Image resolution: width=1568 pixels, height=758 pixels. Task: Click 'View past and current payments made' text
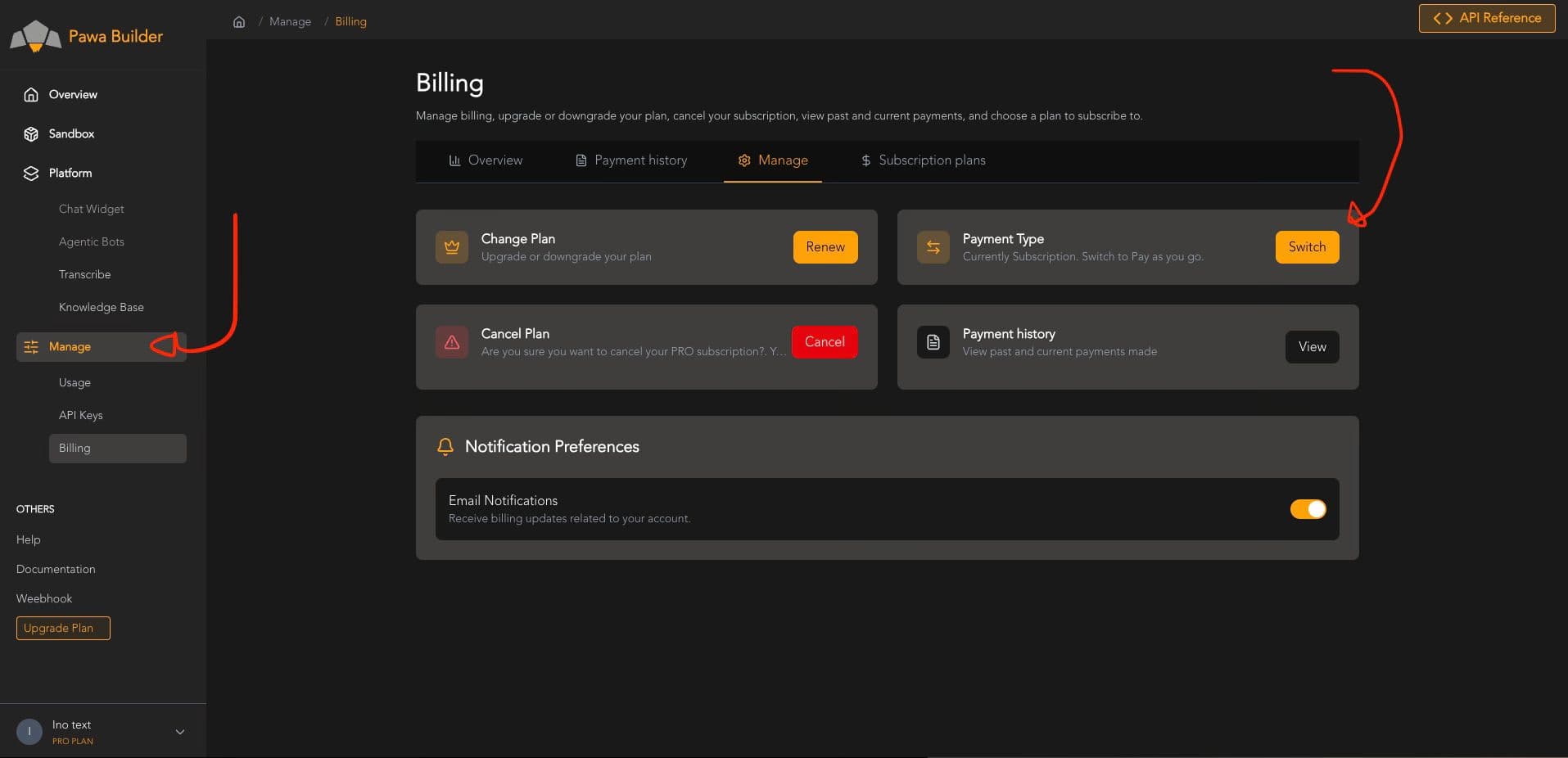tap(1060, 351)
